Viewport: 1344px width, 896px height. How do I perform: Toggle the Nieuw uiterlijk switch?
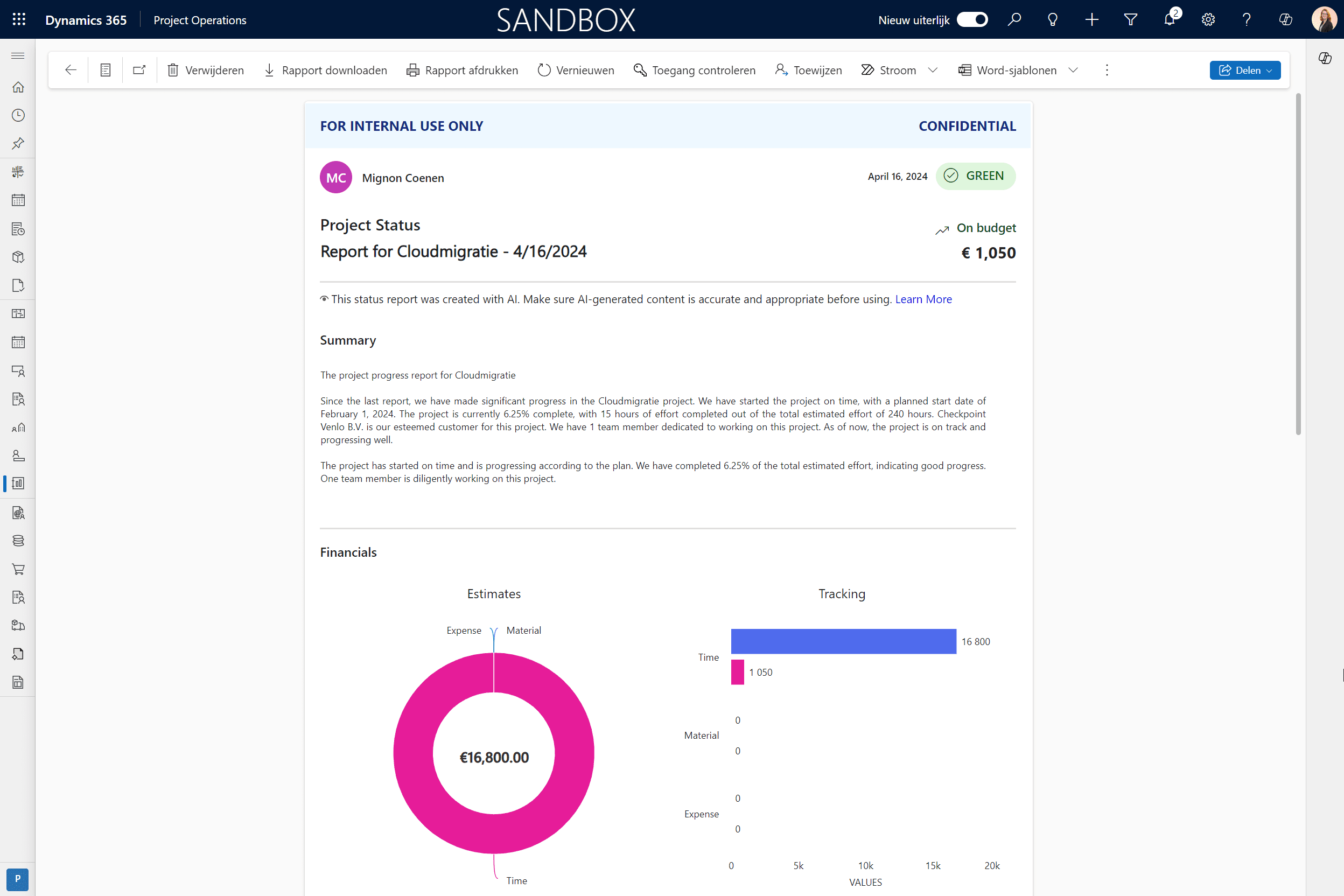pyautogui.click(x=972, y=20)
